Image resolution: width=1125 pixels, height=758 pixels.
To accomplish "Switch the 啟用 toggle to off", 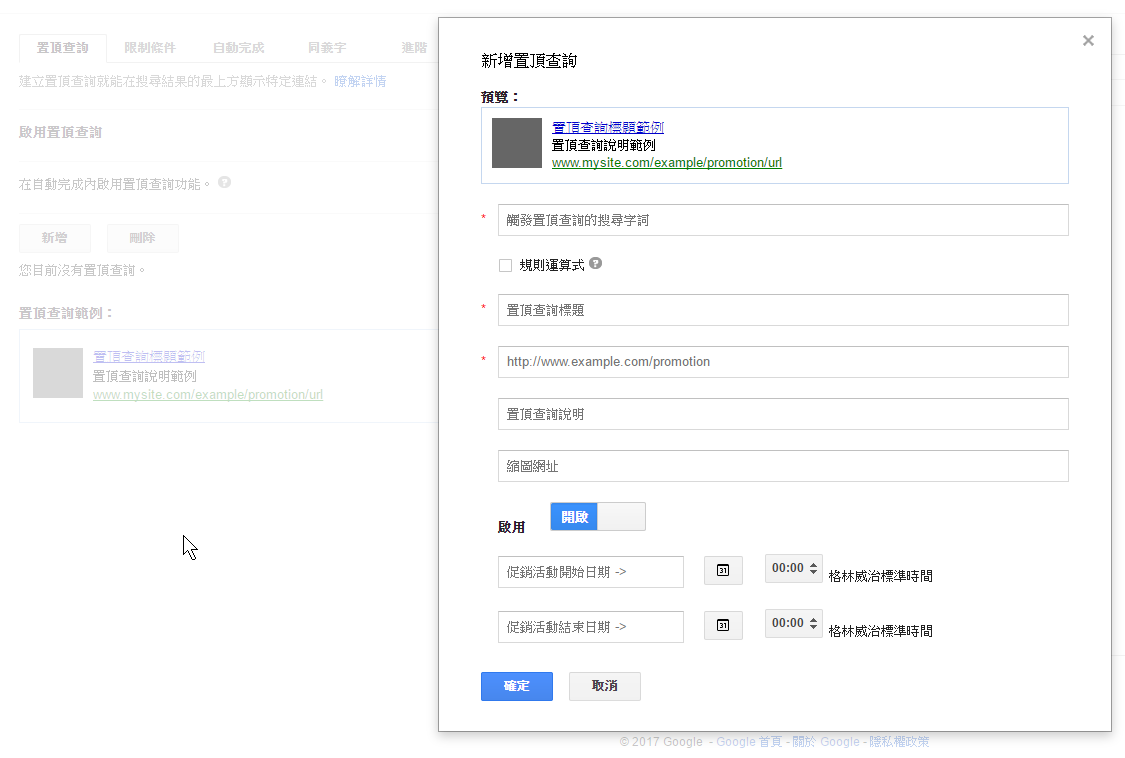I will coord(620,516).
